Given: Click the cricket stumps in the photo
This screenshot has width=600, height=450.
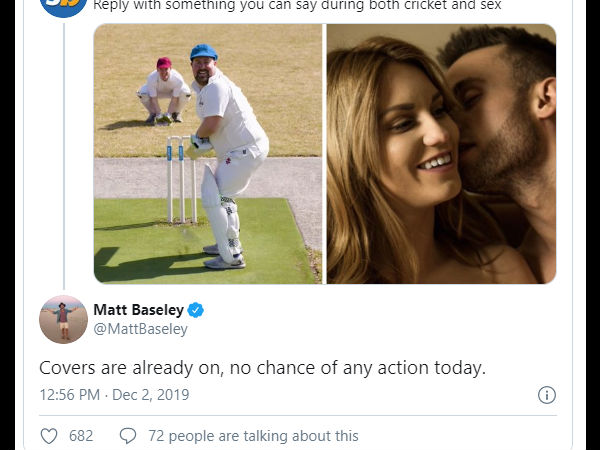Looking at the screenshot, I should [180, 180].
